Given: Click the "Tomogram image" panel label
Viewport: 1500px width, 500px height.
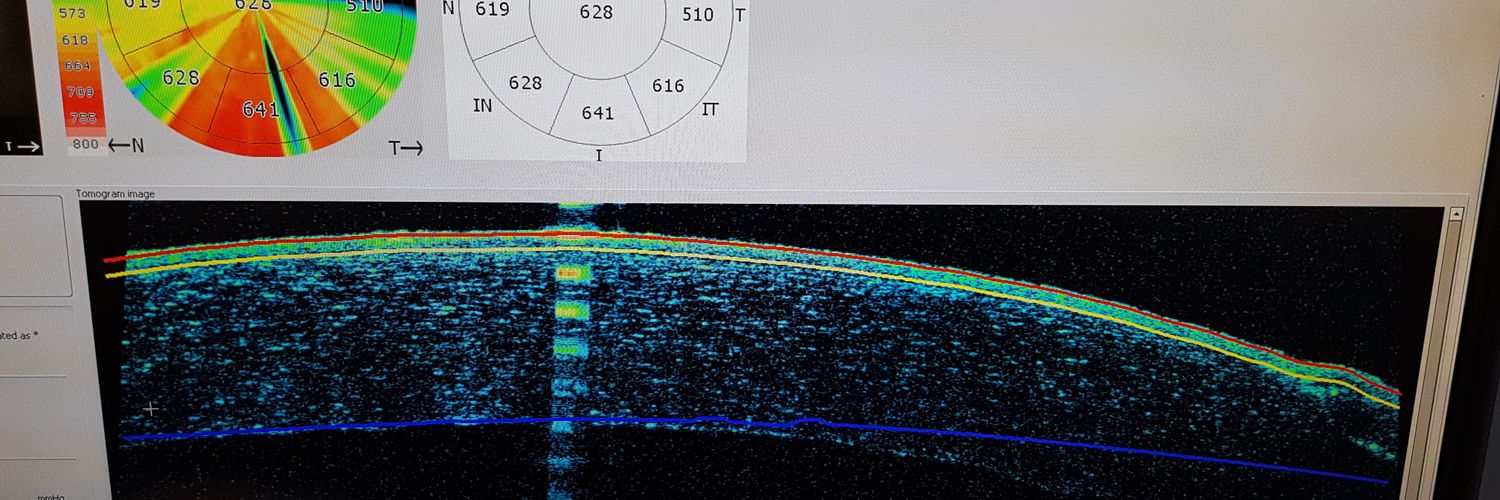Looking at the screenshot, I should 116,194.
